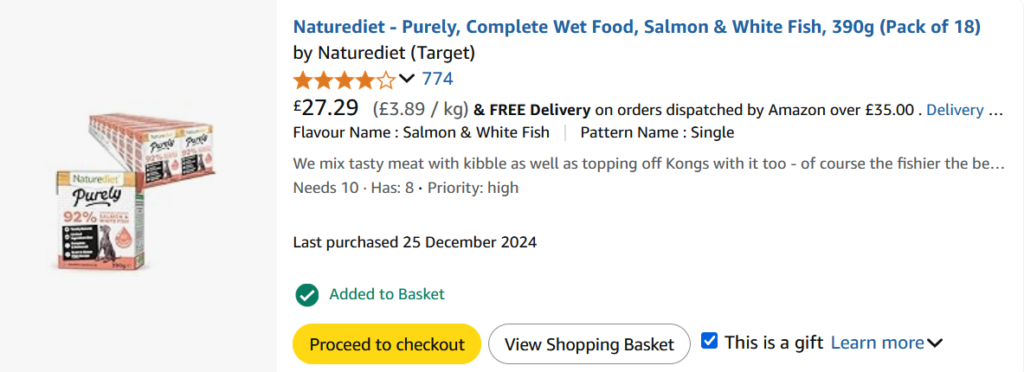This screenshot has height=372, width=1024.
Task: Click the Flavour Name Salmon & White Fish label
Action: pyautogui.click(x=421, y=133)
